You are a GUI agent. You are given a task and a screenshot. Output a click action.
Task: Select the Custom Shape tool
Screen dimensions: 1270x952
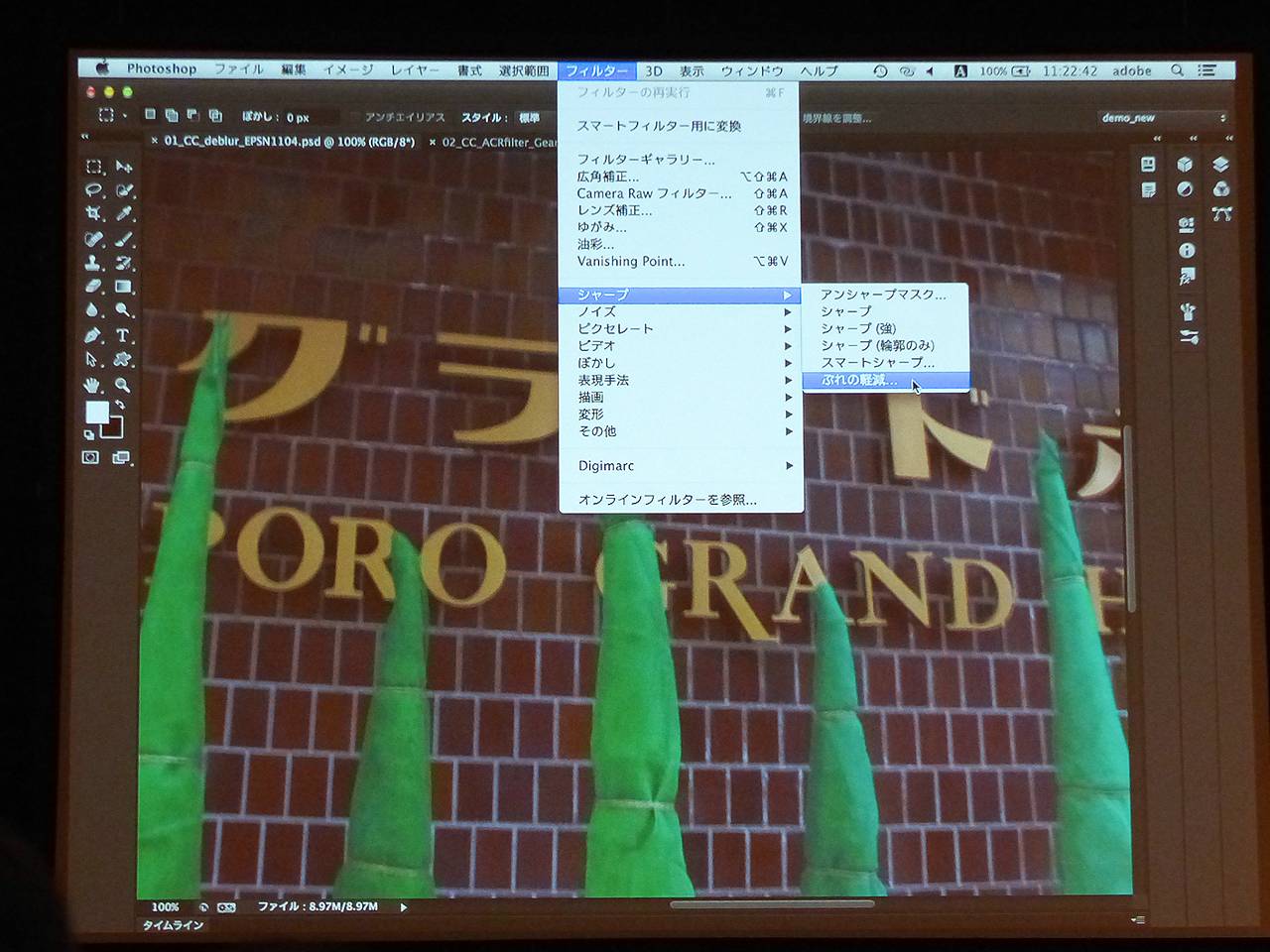124,359
